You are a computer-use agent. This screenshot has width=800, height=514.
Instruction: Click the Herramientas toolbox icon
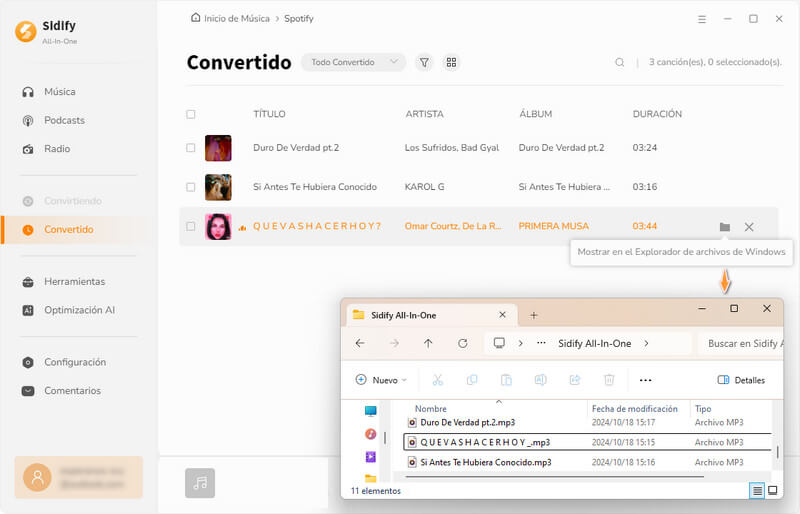[x=28, y=282]
